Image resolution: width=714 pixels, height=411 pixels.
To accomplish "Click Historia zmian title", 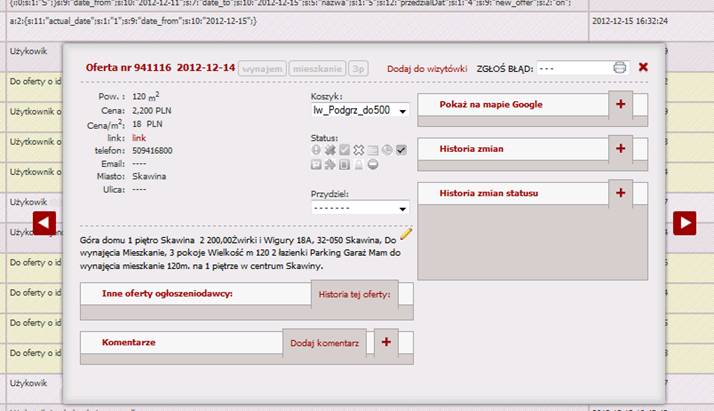I will click(x=471, y=149).
